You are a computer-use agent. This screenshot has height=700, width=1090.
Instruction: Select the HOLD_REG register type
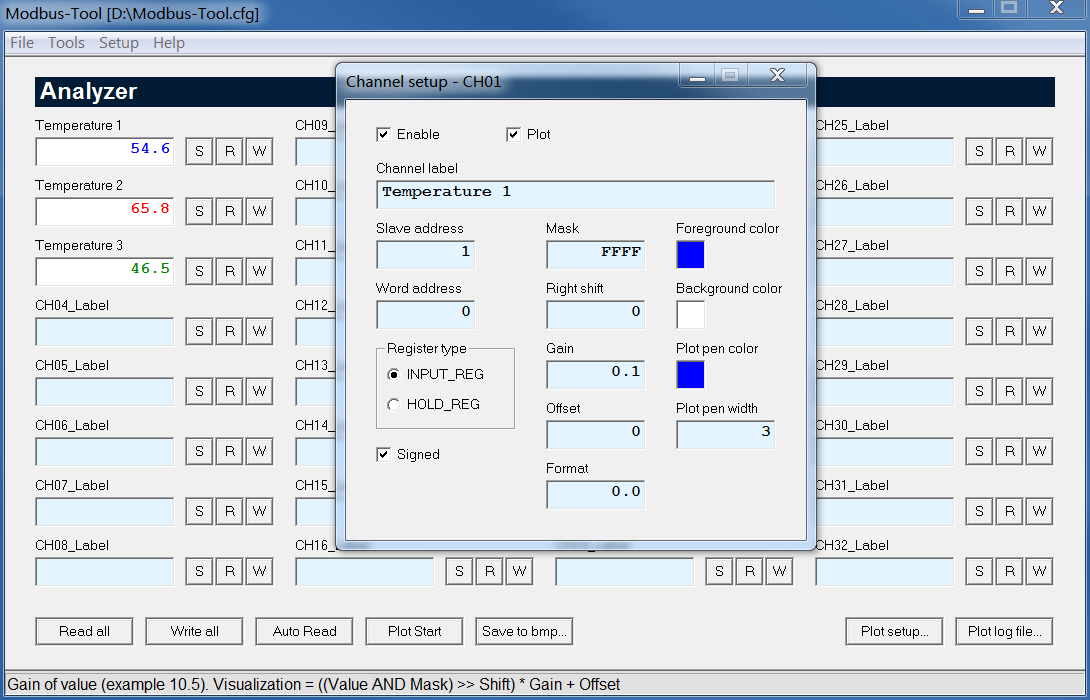[x=395, y=404]
